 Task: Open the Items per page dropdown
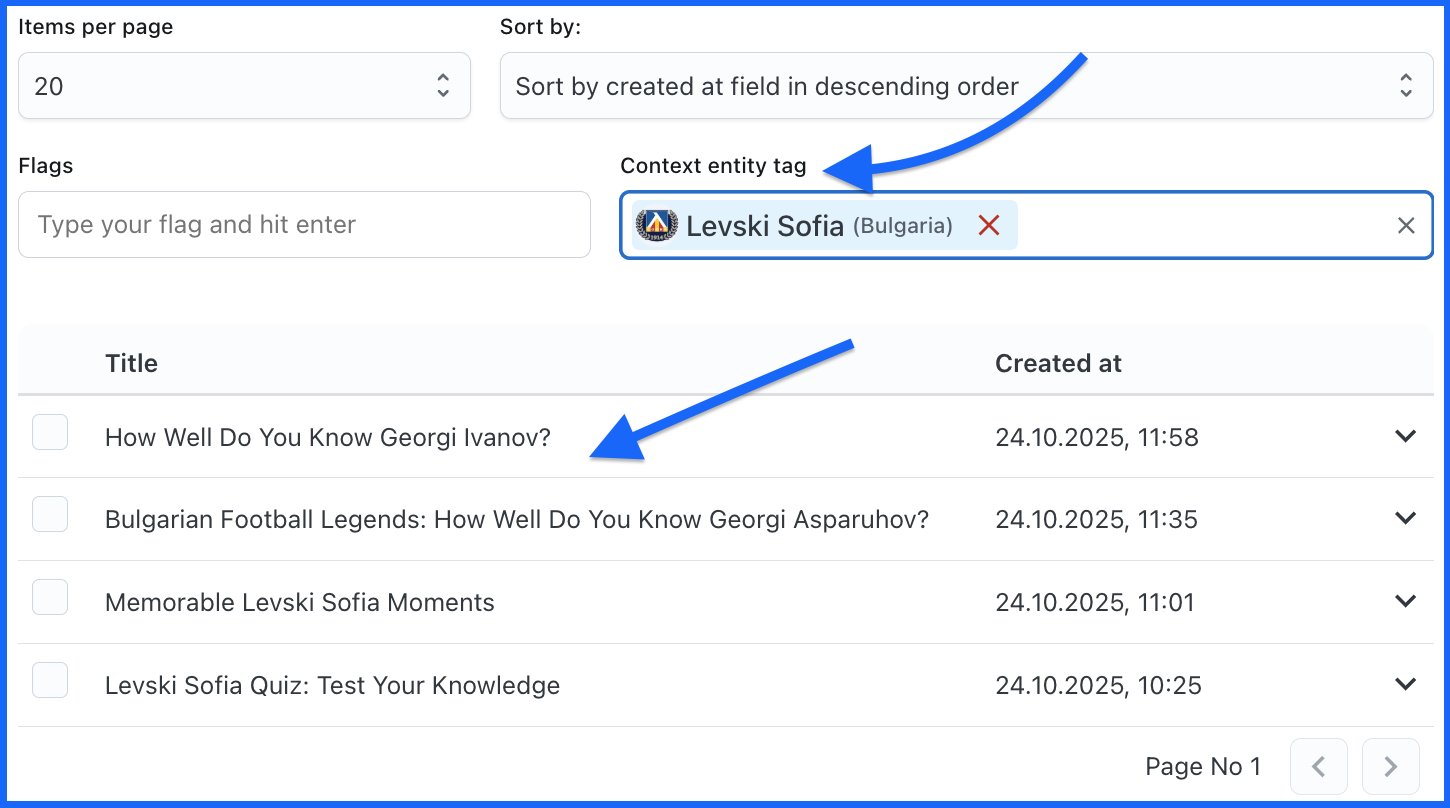point(244,86)
